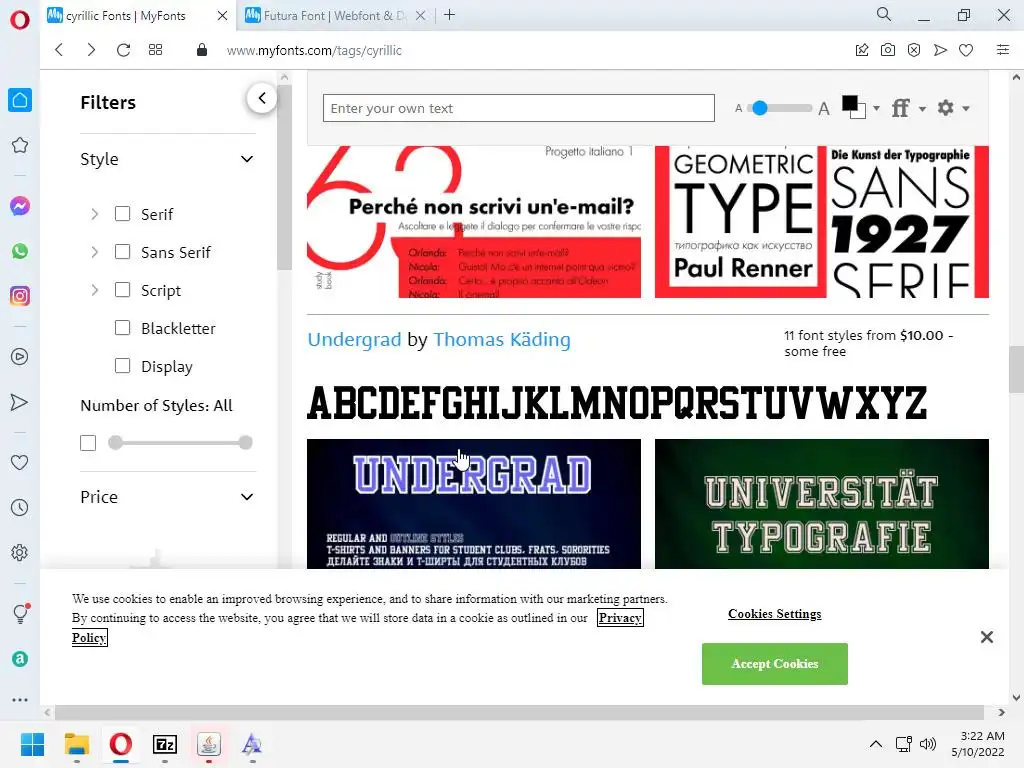Viewport: 1024px width, 768px height.
Task: Click Accept Cookies button
Action: click(775, 664)
